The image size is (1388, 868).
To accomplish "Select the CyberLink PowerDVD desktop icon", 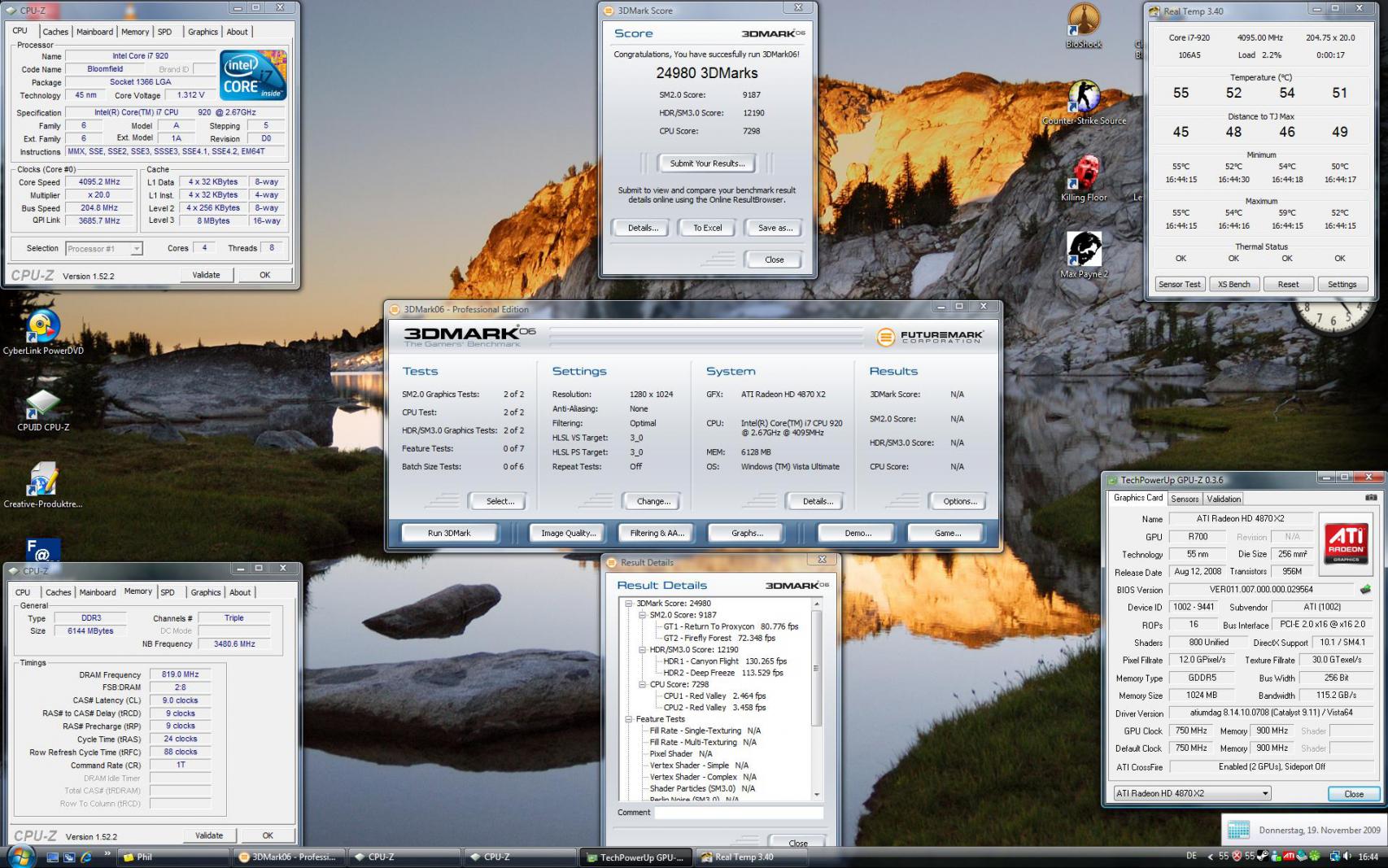I will (x=43, y=332).
